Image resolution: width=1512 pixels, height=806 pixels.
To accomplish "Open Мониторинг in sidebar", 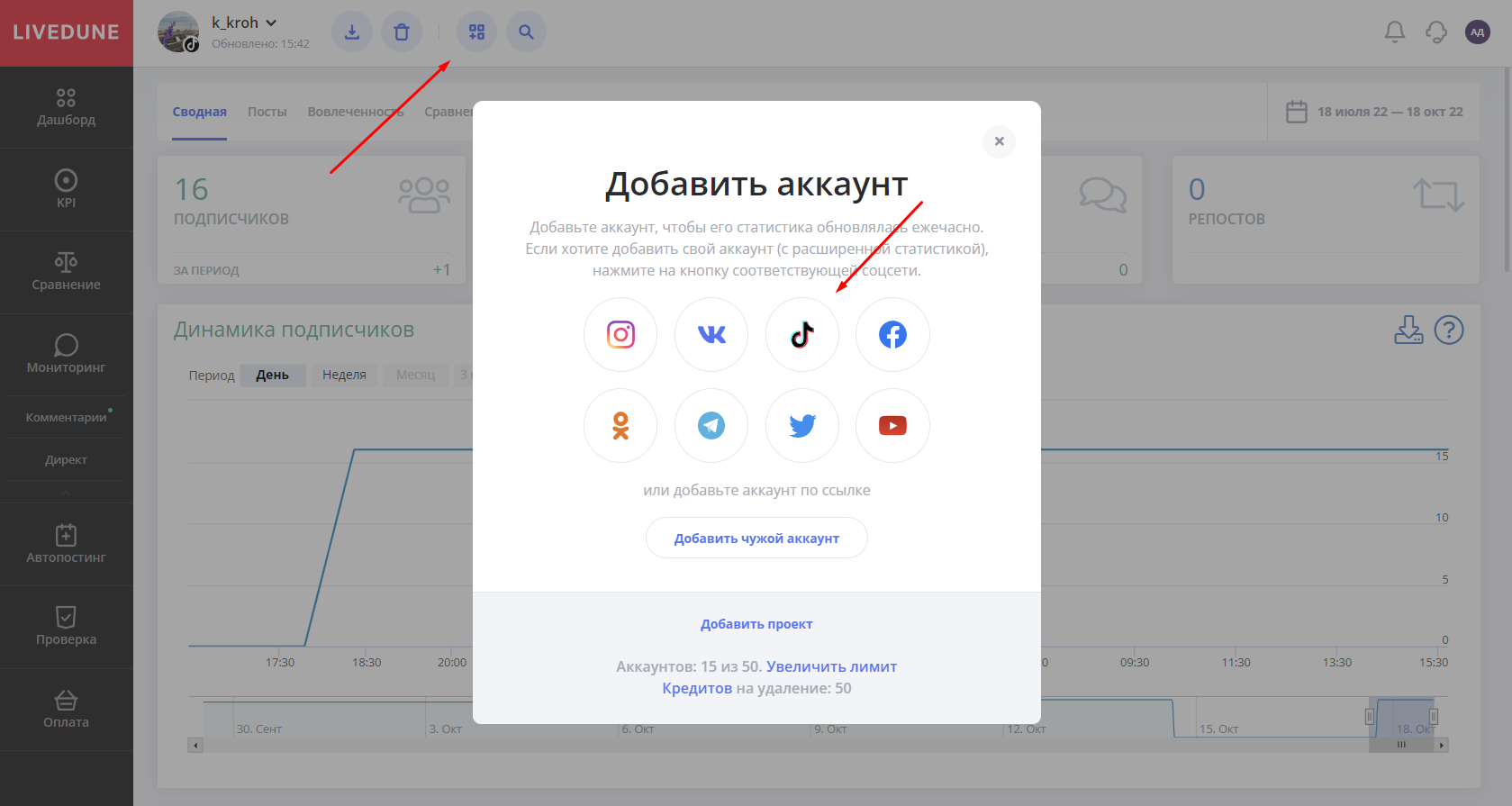I will [67, 355].
